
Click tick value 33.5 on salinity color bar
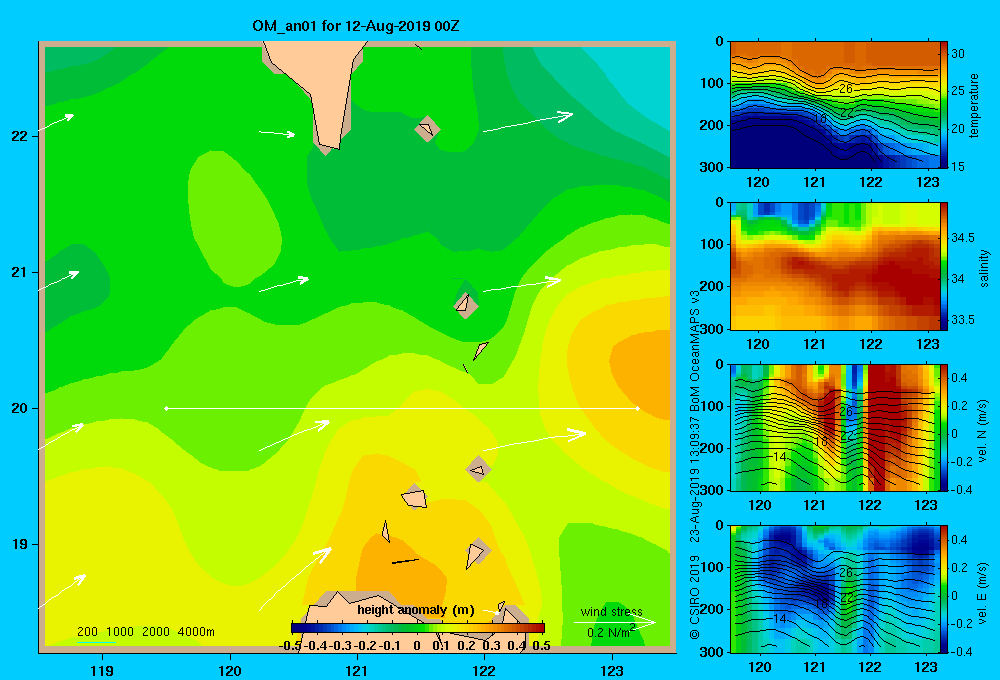tap(963, 320)
